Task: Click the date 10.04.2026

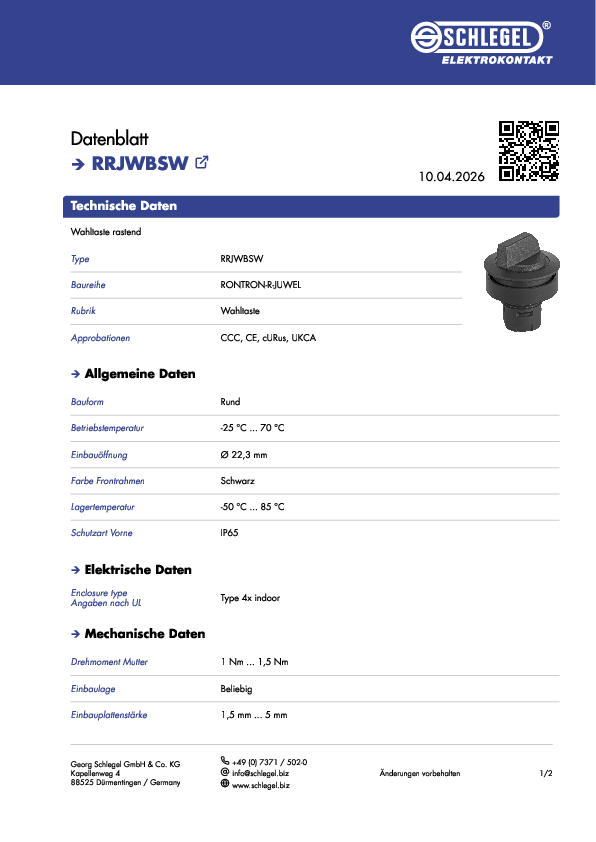Action: [x=452, y=177]
